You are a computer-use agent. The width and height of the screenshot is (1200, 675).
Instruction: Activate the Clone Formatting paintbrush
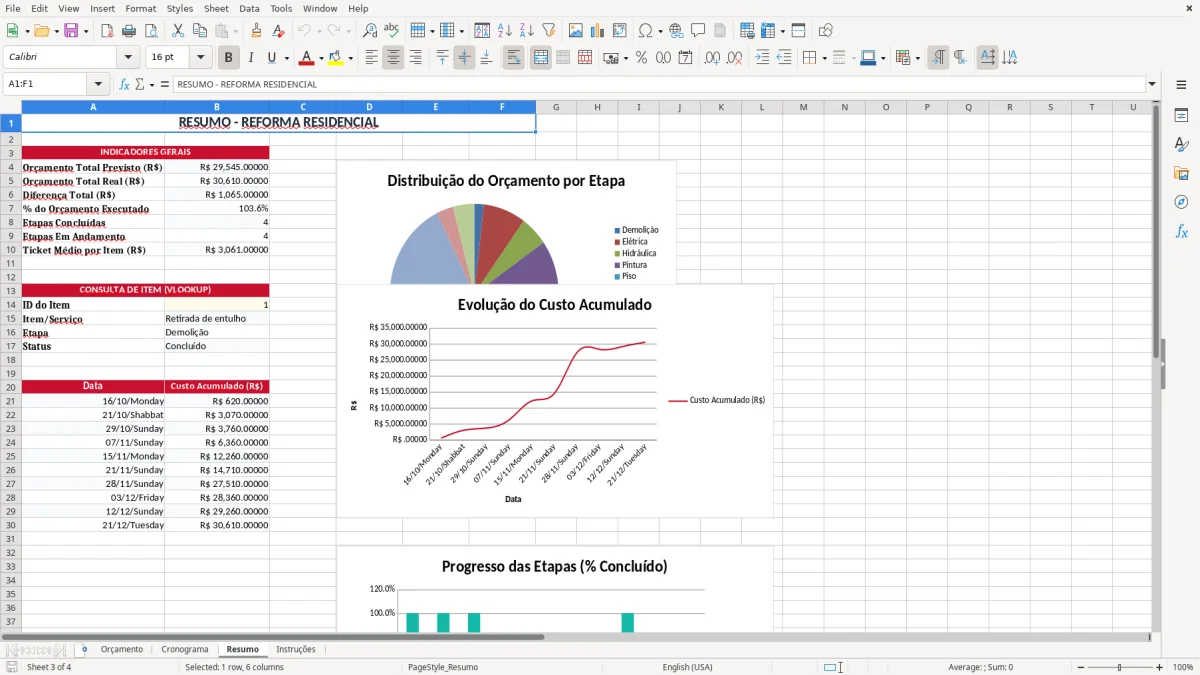pyautogui.click(x=256, y=31)
